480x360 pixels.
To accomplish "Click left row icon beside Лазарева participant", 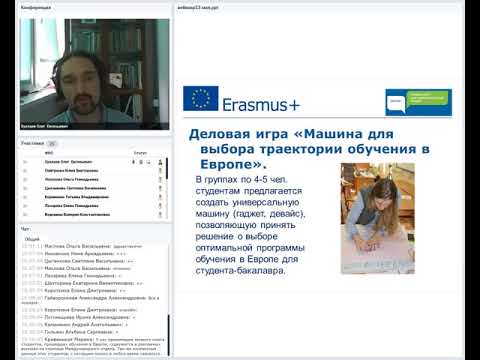I will (x=25, y=206).
